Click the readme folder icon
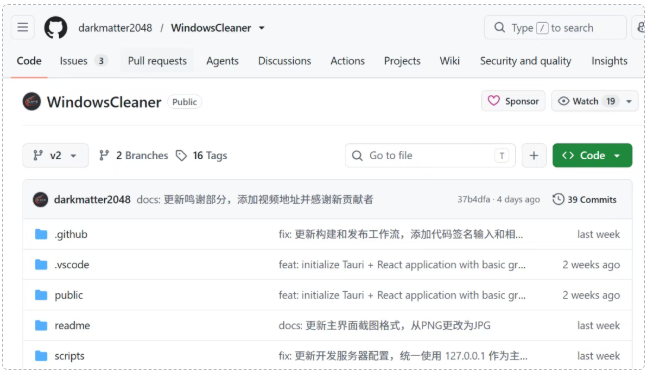The height and width of the screenshot is (374, 650). click(41, 325)
